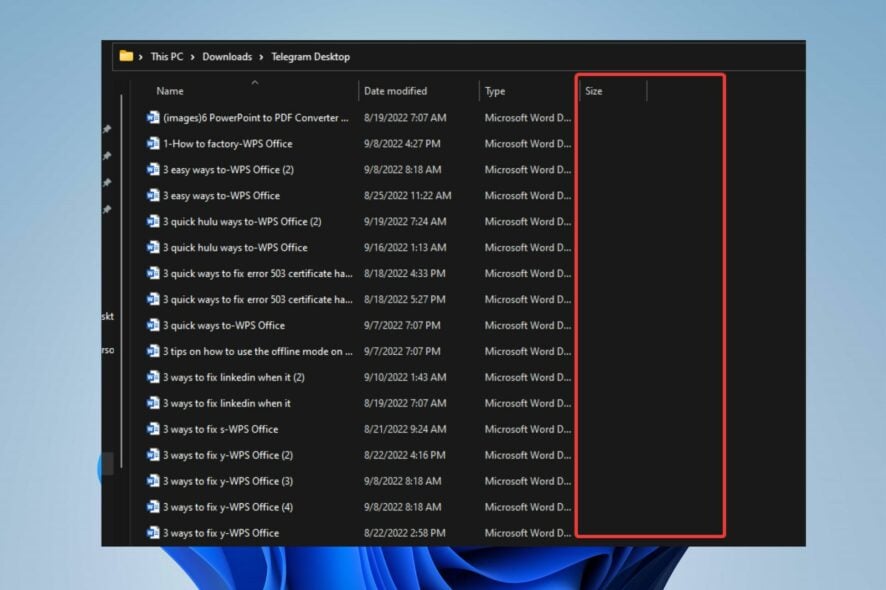Select the file '3 ways to fix y-WPS Office'
The height and width of the screenshot is (590, 886).
point(221,533)
